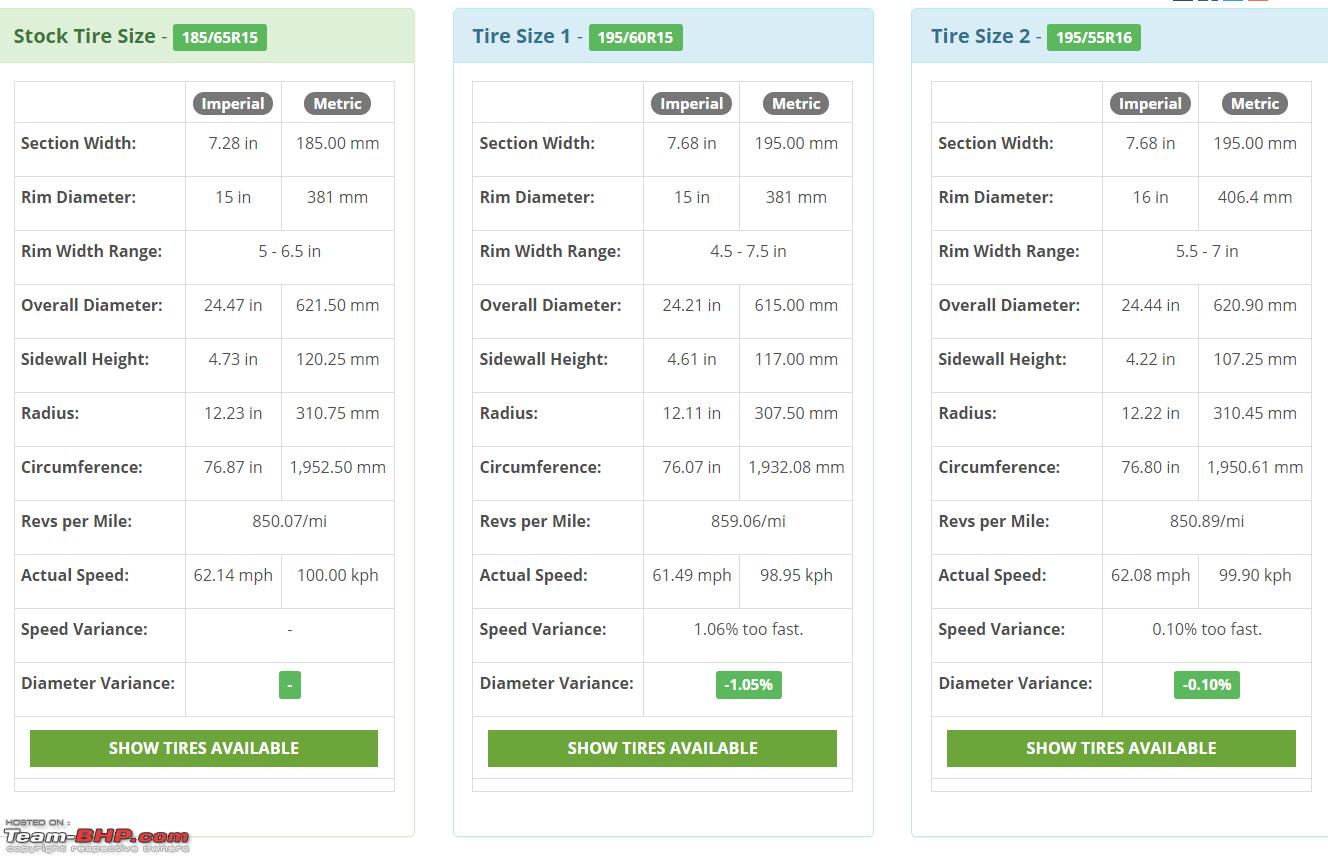Click the 24.21 in overall diameter value
Image resolution: width=1328 pixels, height=857 pixels.
tap(692, 305)
